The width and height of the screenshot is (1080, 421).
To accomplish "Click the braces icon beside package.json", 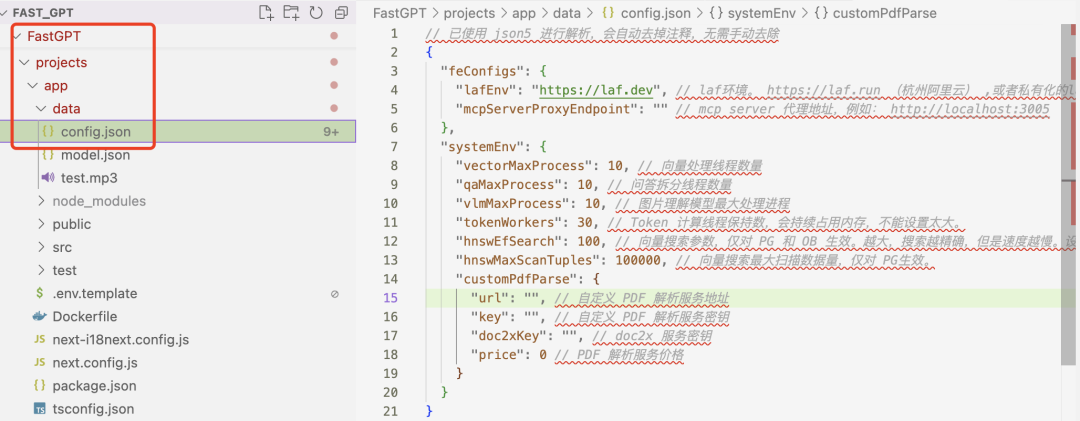I will [x=40, y=386].
